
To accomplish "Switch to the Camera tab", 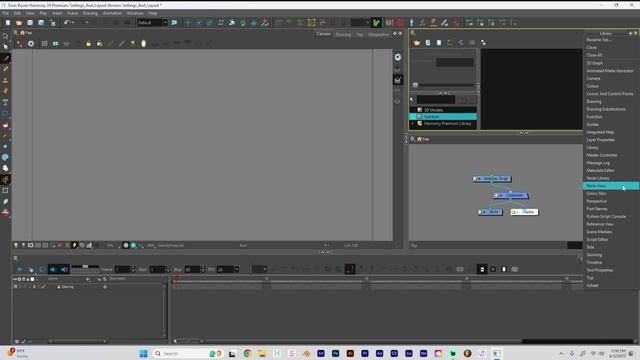I will click(x=323, y=34).
